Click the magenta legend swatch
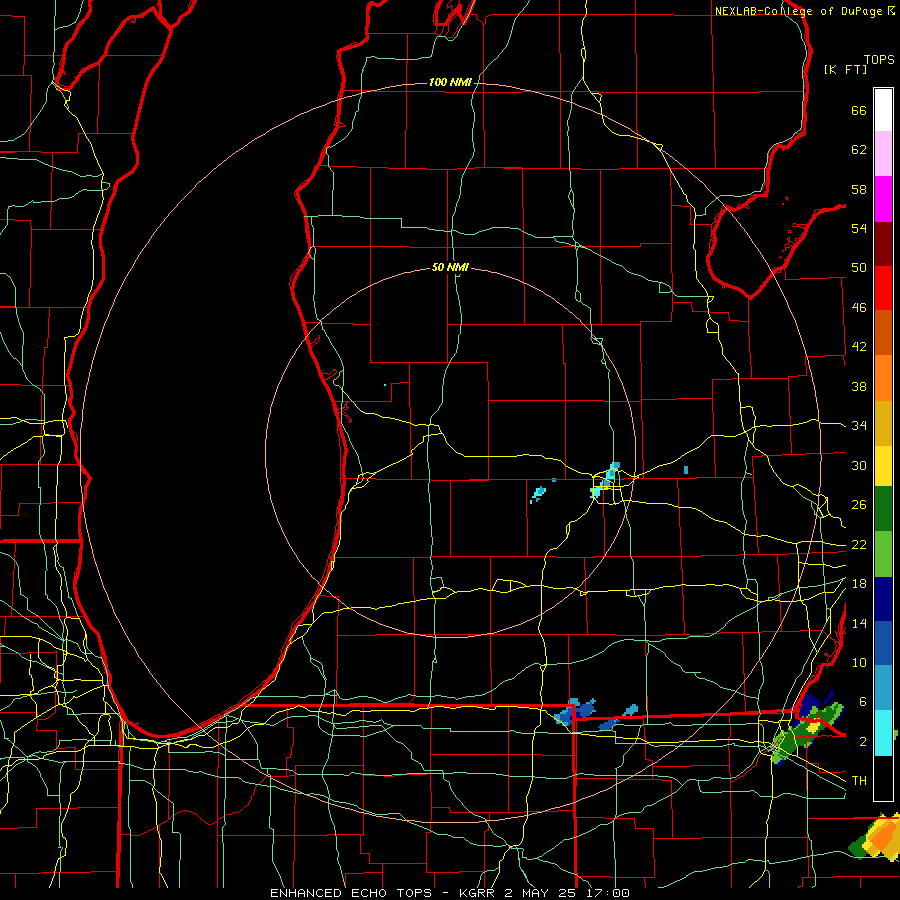Screen dimensions: 900x900 (883, 199)
